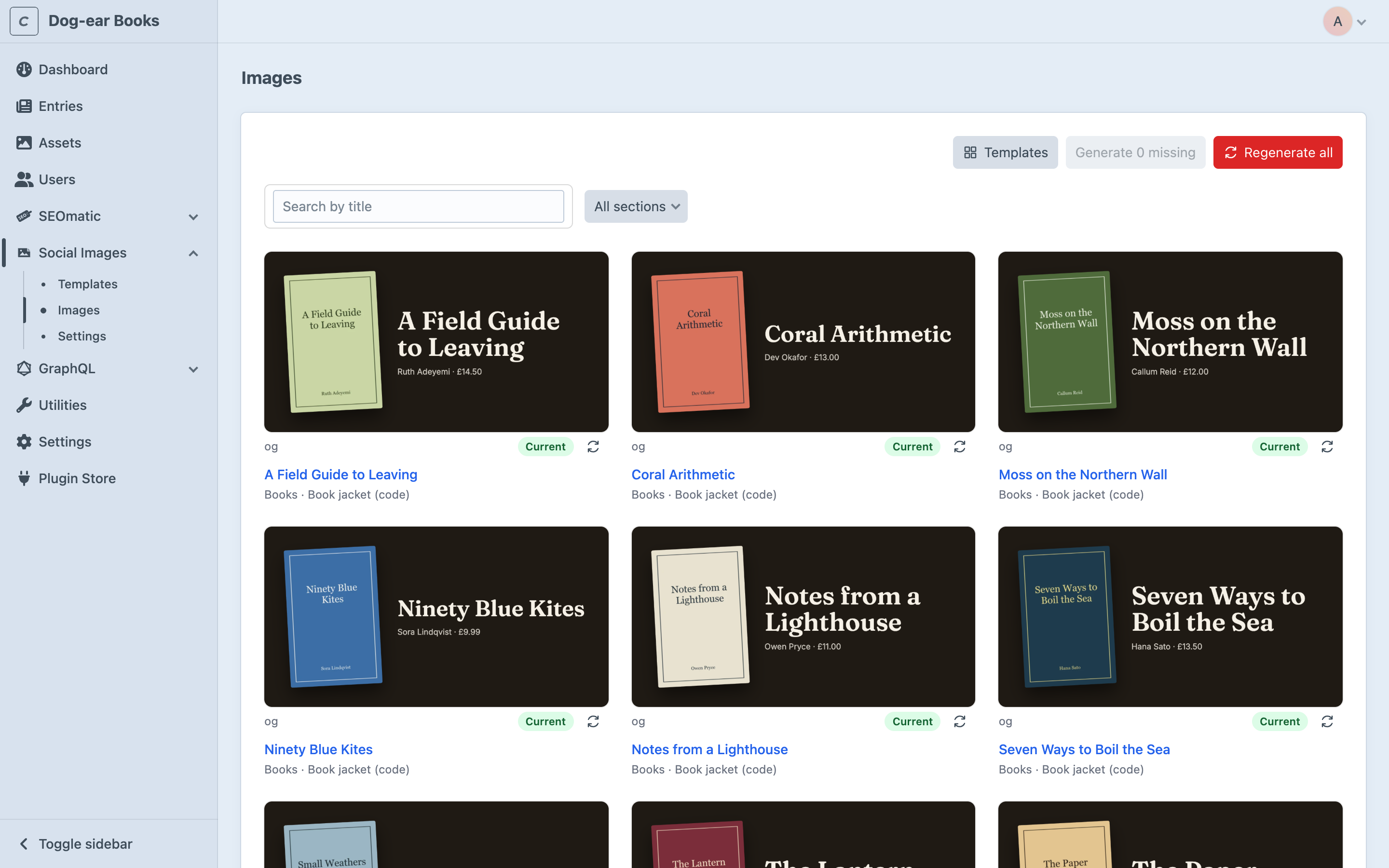The width and height of the screenshot is (1389, 868).
Task: Click the SEOmatic tag icon
Action: [x=24, y=217]
